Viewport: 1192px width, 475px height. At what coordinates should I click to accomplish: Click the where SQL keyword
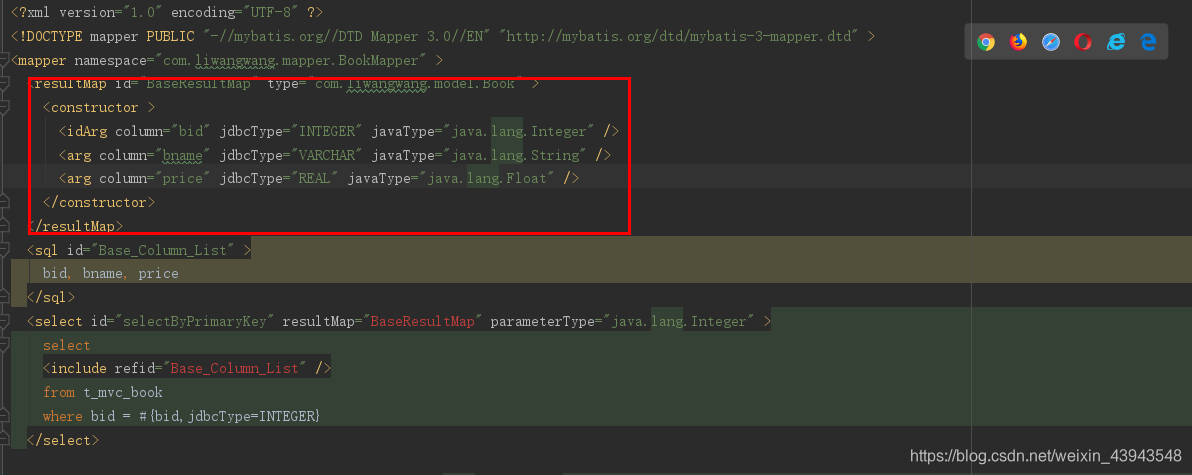(x=62, y=416)
